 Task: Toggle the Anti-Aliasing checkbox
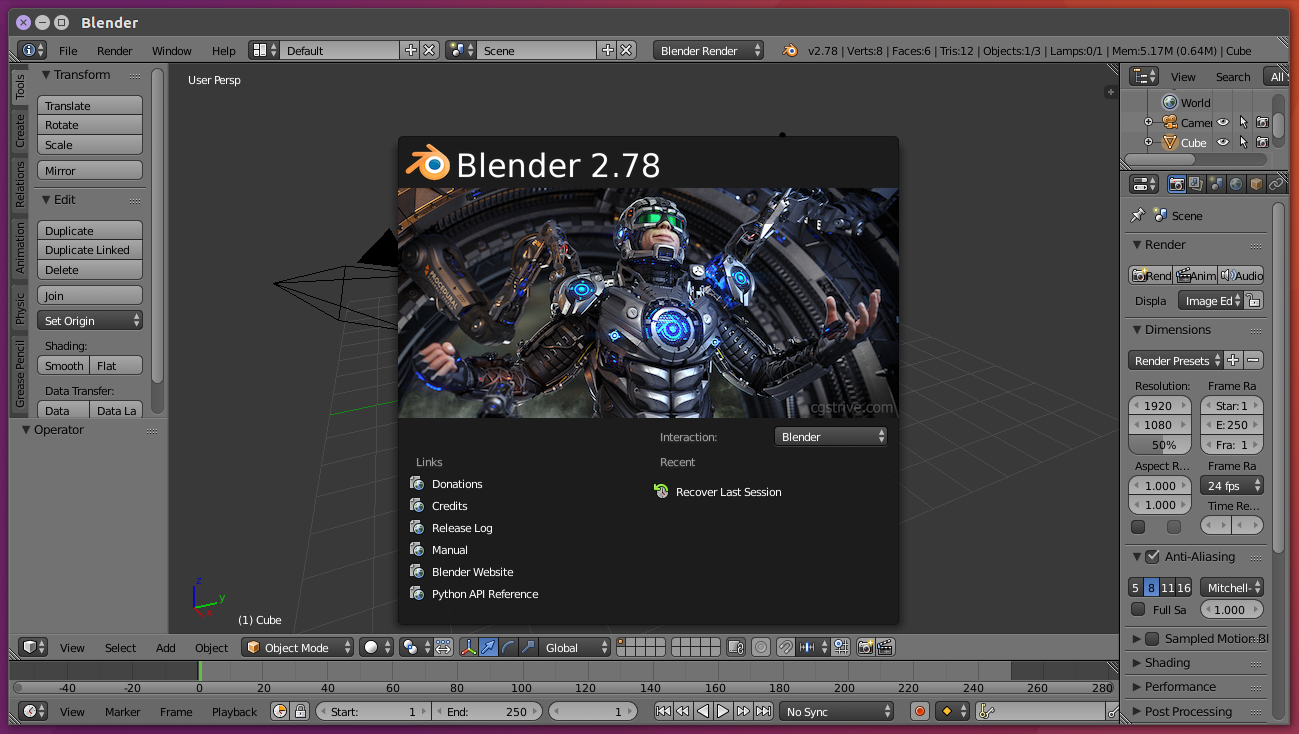pyautogui.click(x=1152, y=557)
